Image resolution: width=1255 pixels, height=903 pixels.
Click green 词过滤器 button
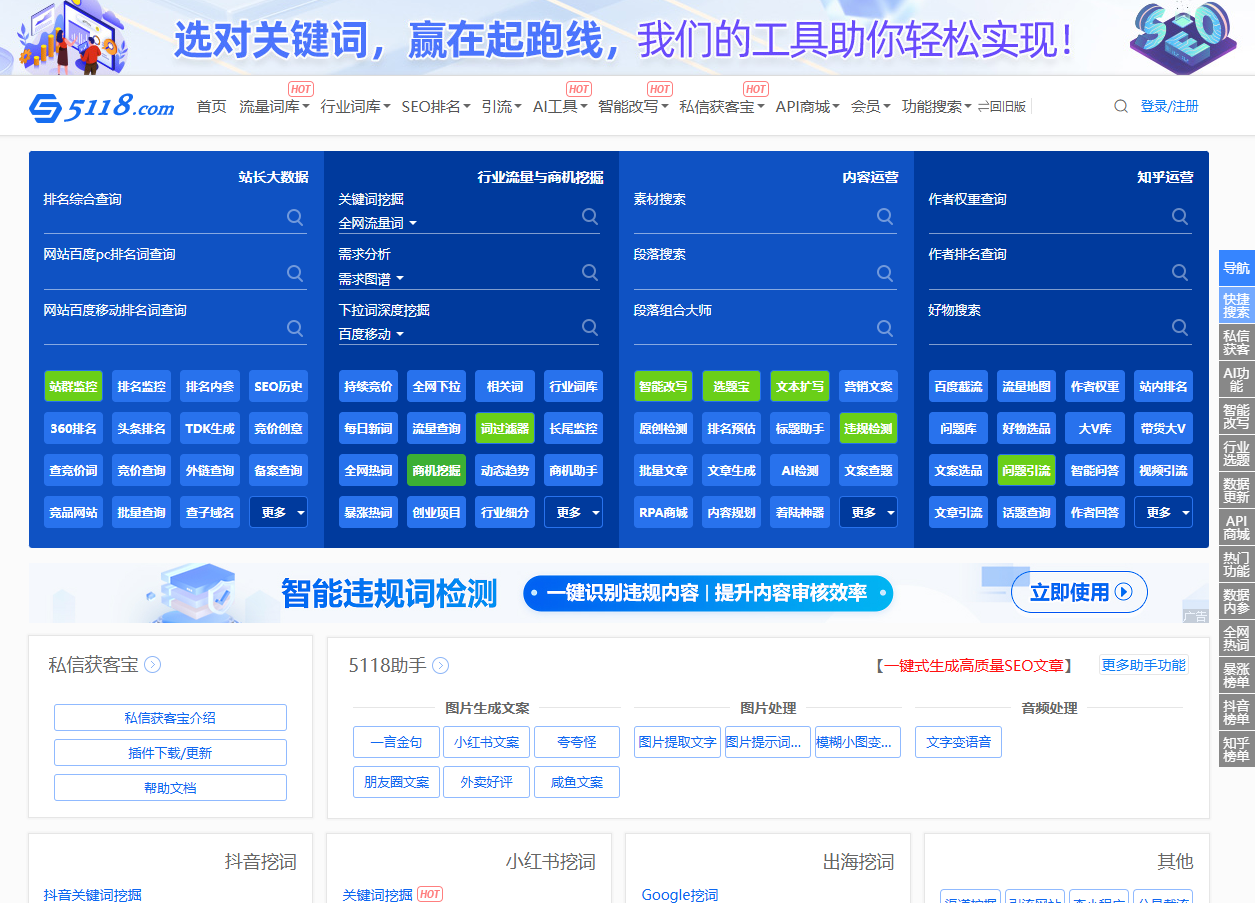pyautogui.click(x=505, y=428)
